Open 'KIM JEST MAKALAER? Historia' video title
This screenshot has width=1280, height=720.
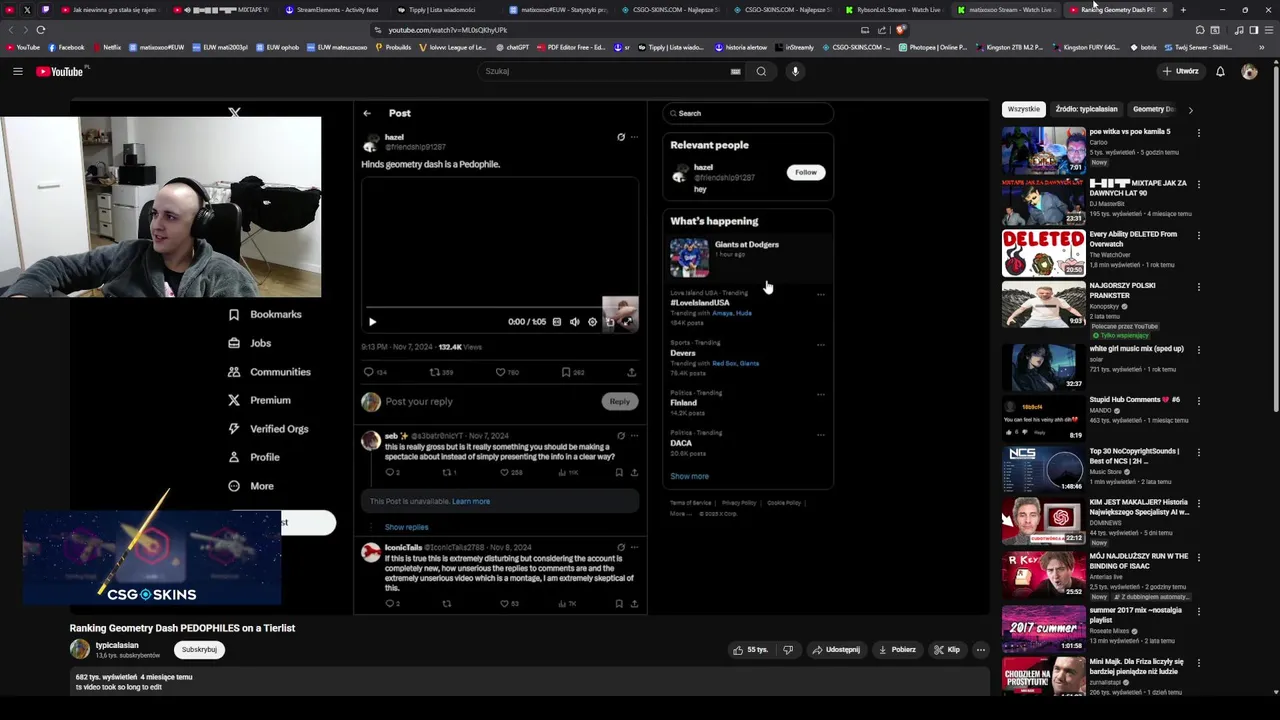[1139, 507]
